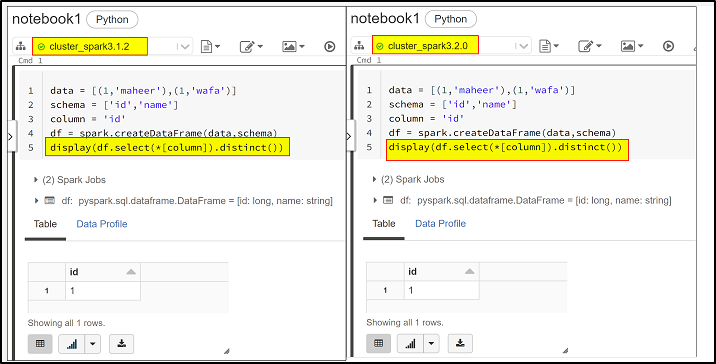716x364 pixels.
Task: Open the File menu icon in left notebook
Action: coord(211,47)
